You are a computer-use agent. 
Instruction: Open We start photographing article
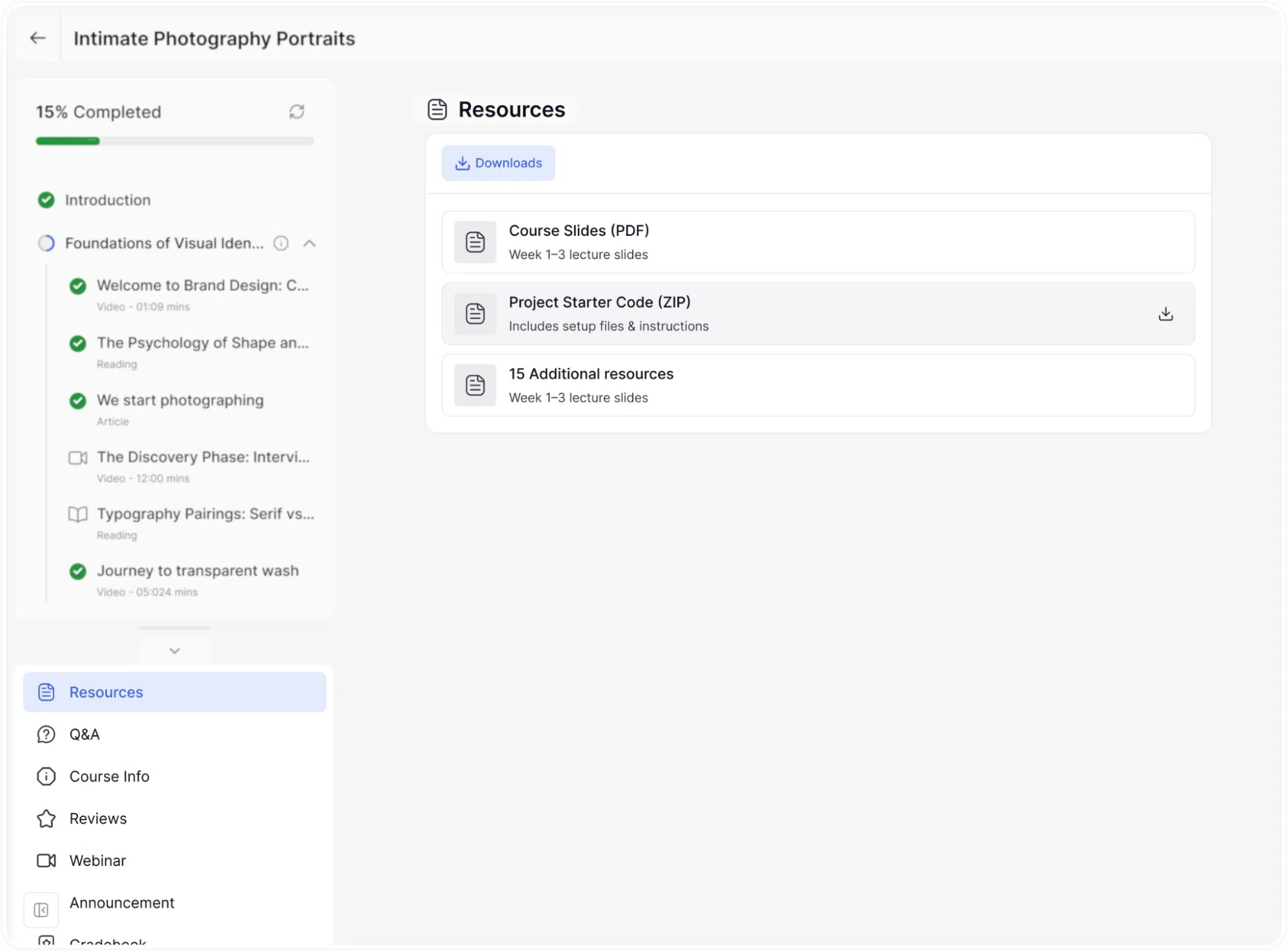click(x=180, y=400)
